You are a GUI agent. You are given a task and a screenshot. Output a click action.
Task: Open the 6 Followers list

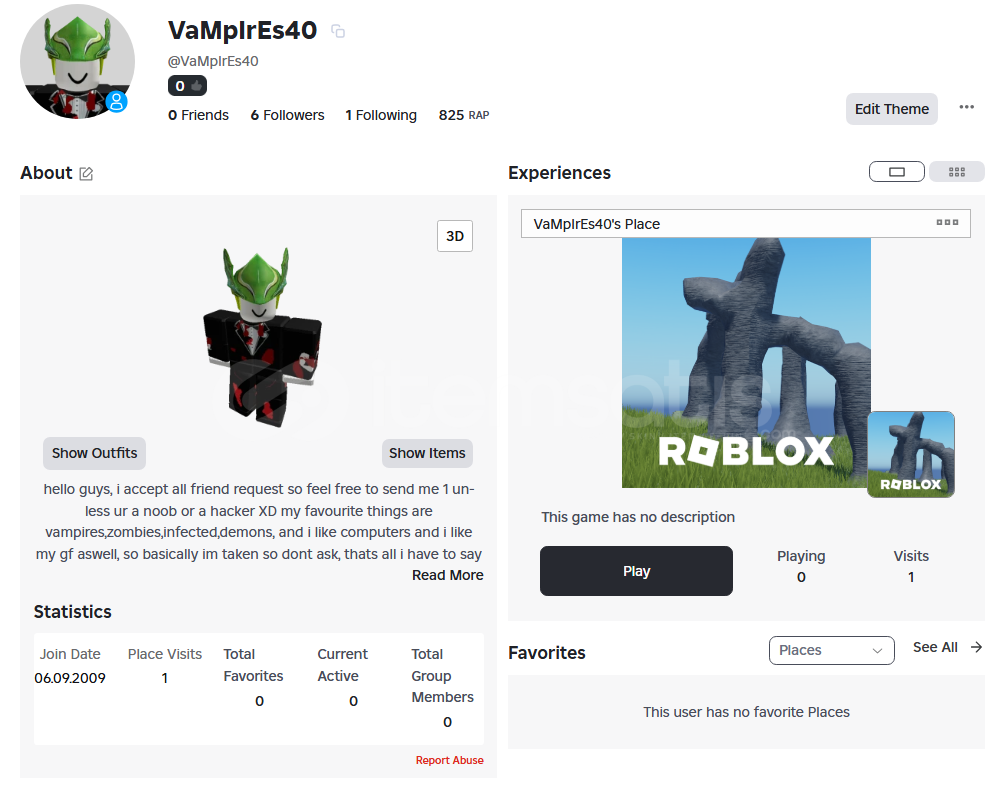click(x=287, y=115)
